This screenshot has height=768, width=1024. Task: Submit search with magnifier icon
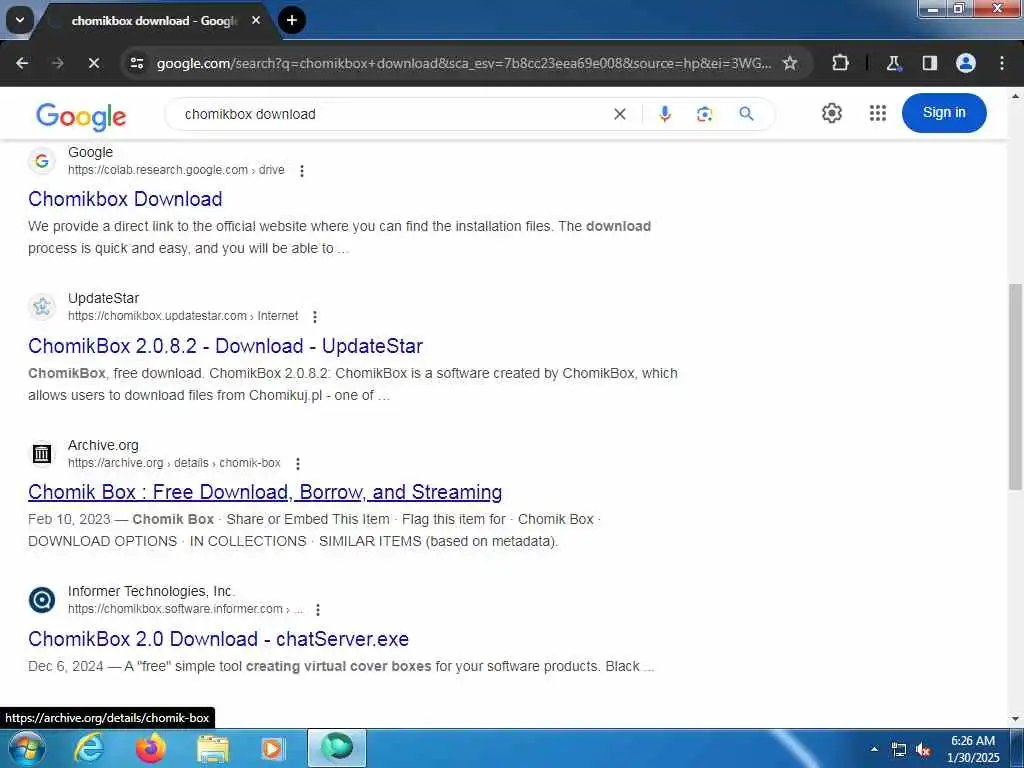pos(746,114)
